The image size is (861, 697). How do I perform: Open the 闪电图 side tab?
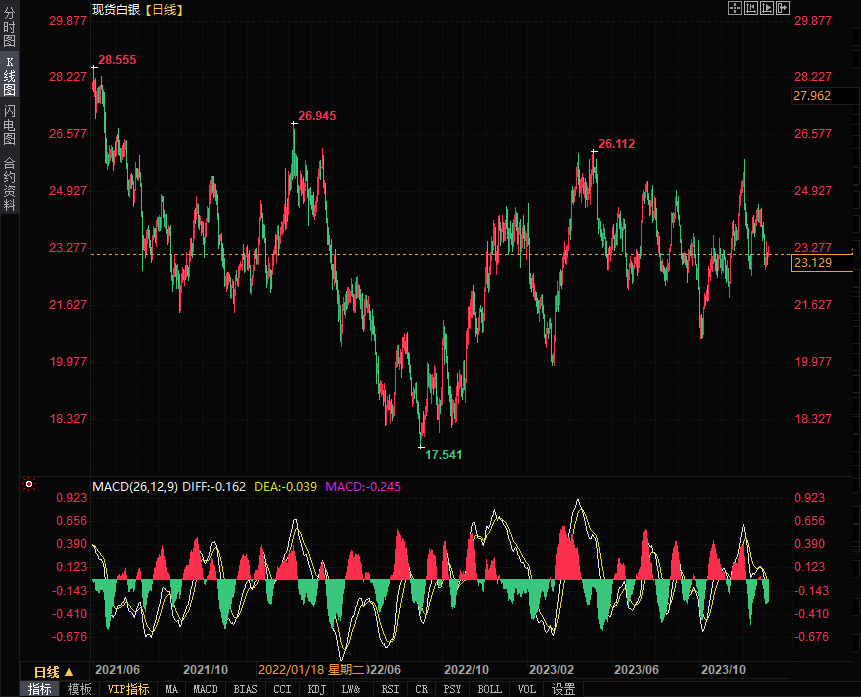9,125
